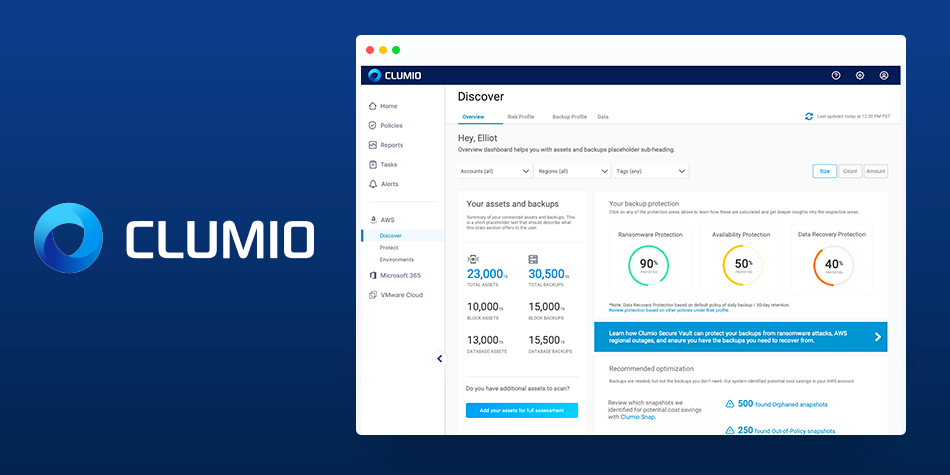Open the 250 found Out-of-Policy snapshots link
950x475 pixels.
[786, 430]
